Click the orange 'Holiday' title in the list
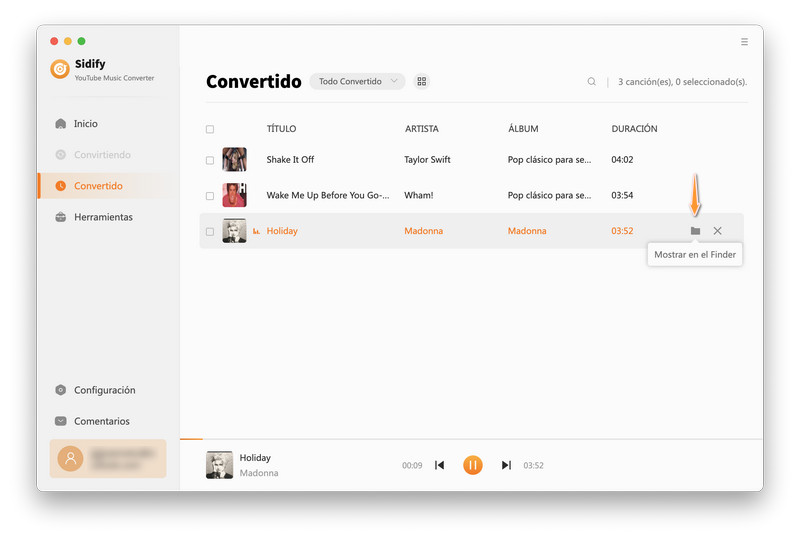 [x=282, y=231]
